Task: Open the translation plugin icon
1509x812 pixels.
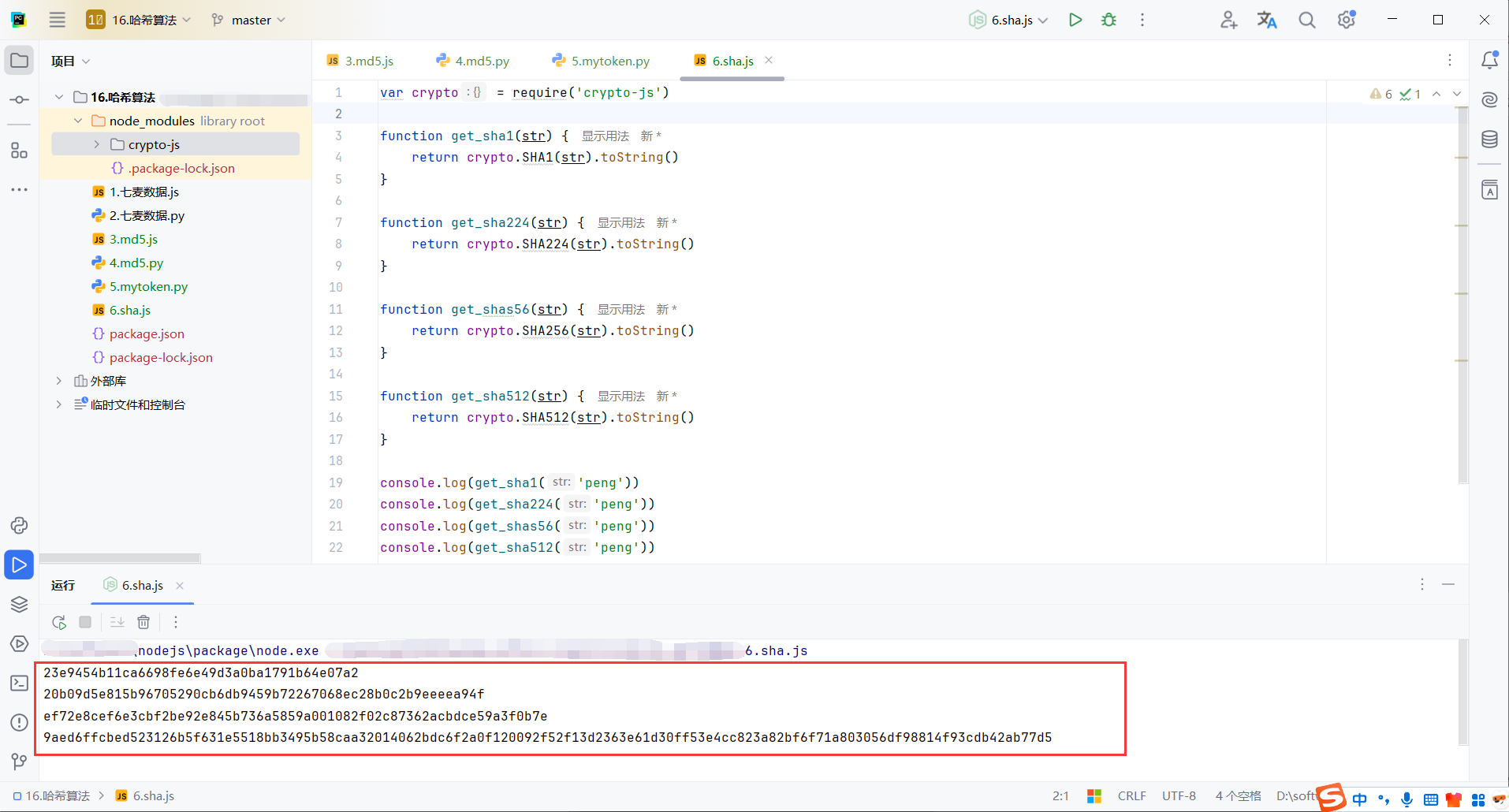Action: point(1267,20)
